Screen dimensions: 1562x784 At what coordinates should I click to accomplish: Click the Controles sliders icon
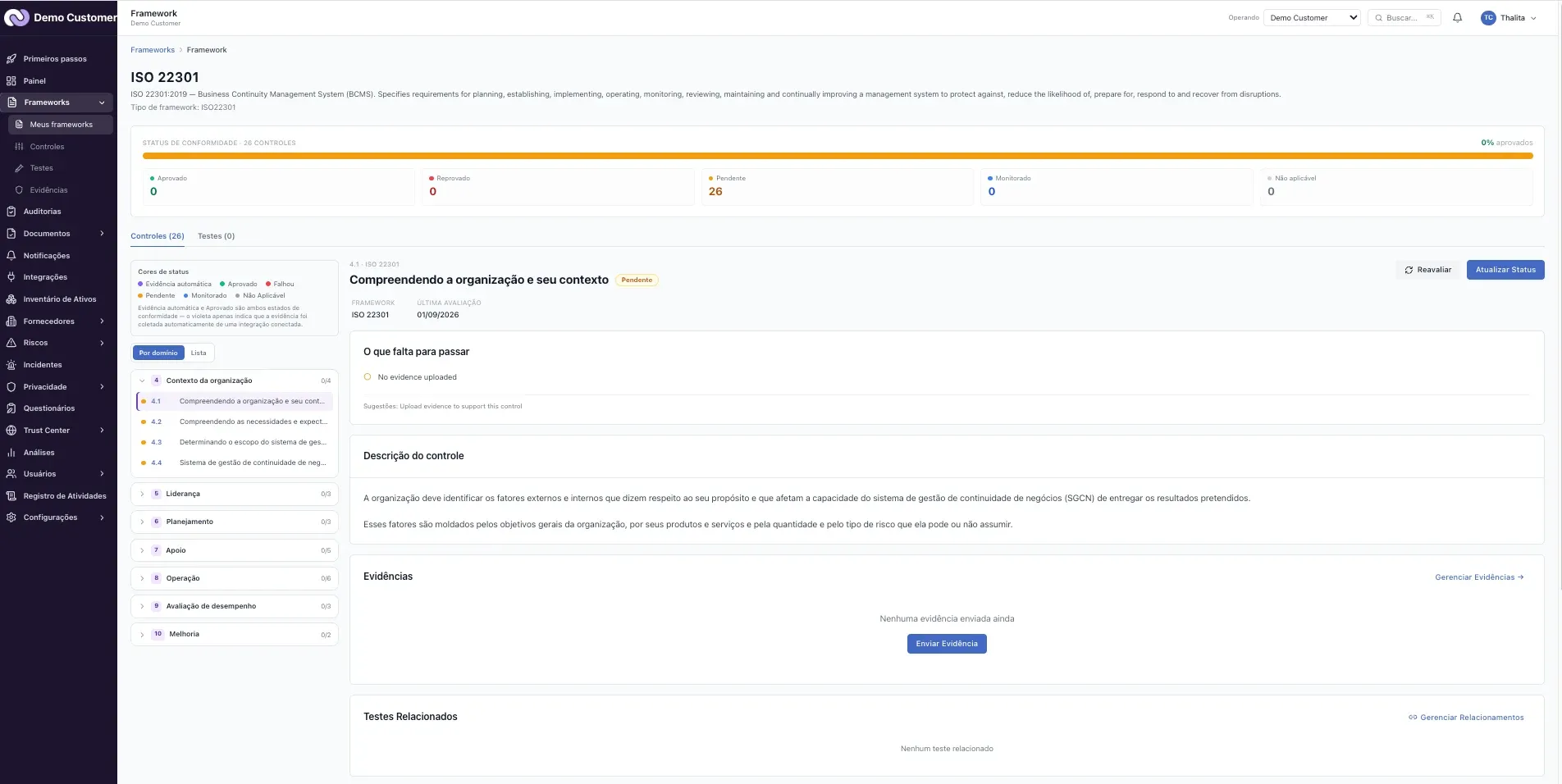coord(19,147)
